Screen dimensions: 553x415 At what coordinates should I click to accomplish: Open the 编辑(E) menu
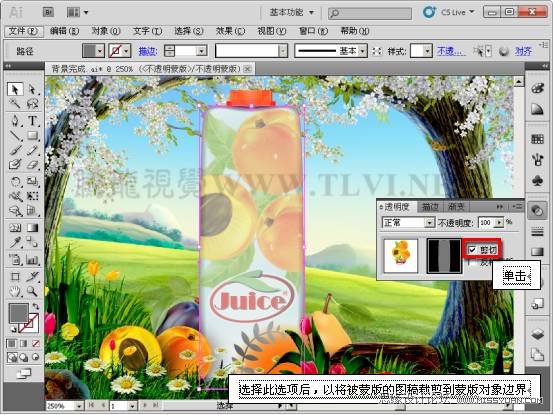(x=64, y=31)
